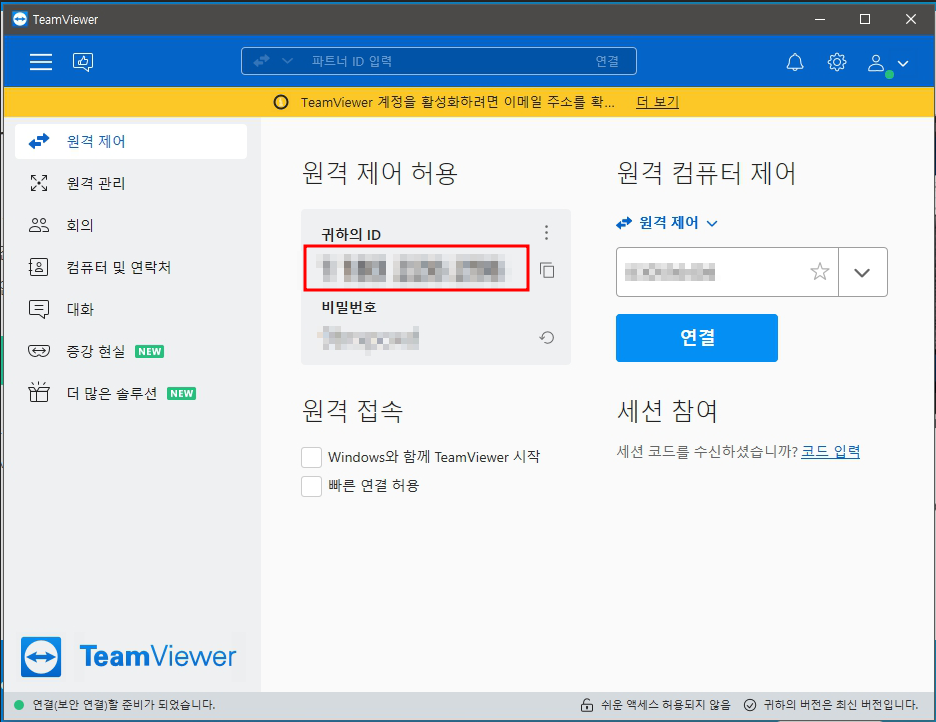
Task: Click the checkmark version status icon
Action: 750,705
